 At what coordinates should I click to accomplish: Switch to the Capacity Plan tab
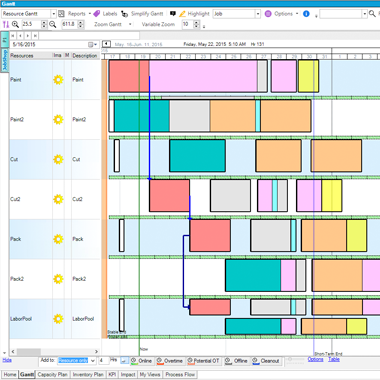coord(52,375)
